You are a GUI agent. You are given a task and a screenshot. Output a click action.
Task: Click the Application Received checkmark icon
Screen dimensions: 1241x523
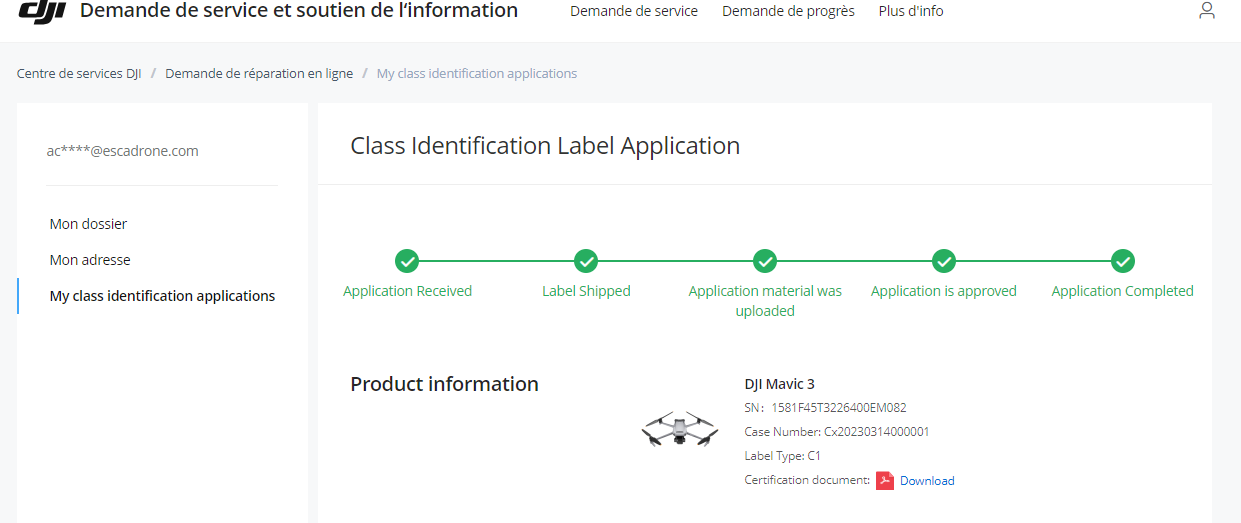pyautogui.click(x=407, y=261)
